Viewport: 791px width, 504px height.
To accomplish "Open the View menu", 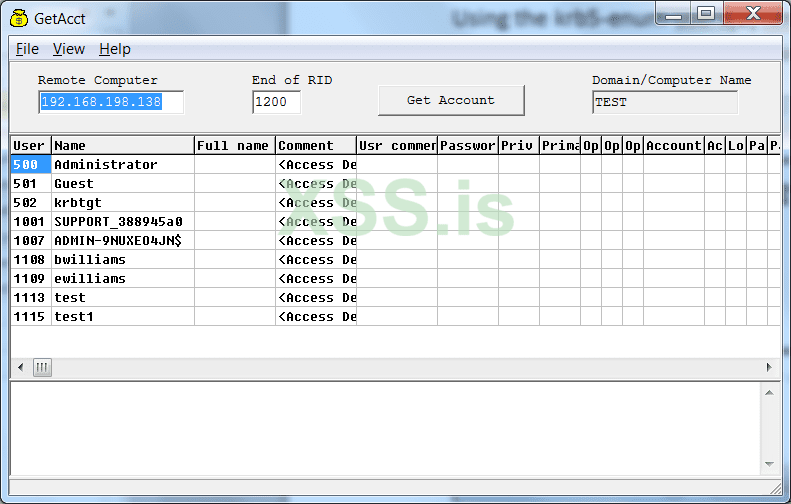I will pos(69,49).
